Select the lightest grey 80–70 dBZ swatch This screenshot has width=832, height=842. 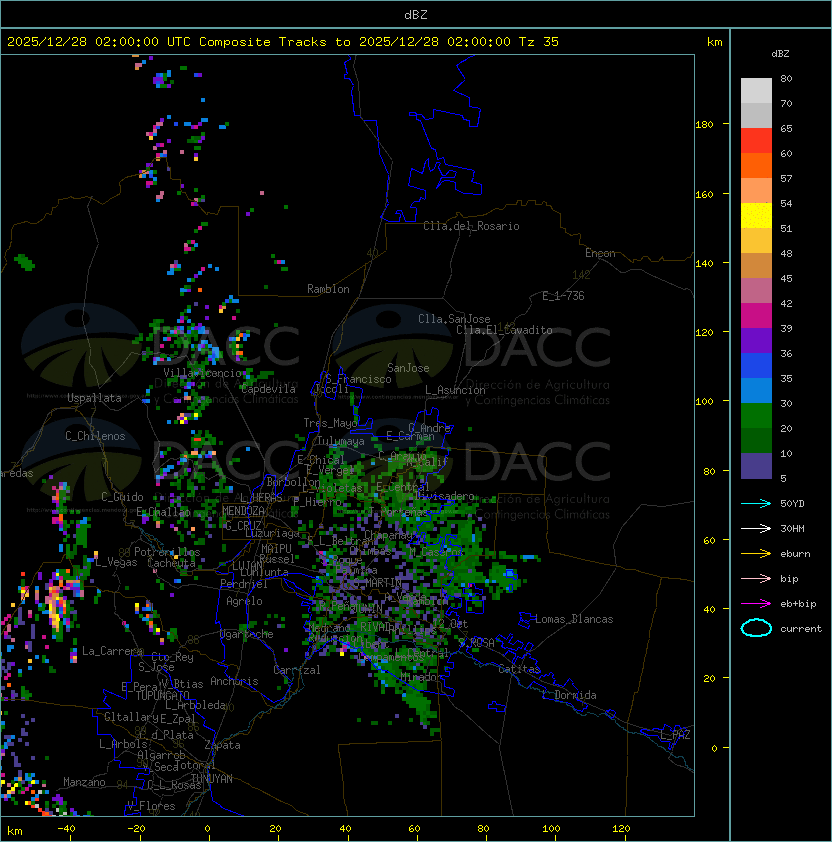[756, 91]
